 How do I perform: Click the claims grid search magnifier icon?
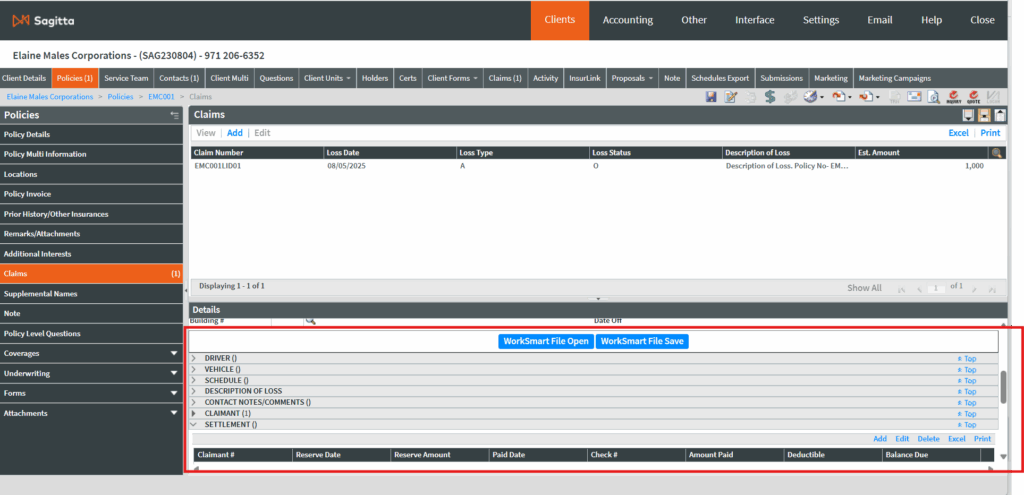[x=996, y=153]
